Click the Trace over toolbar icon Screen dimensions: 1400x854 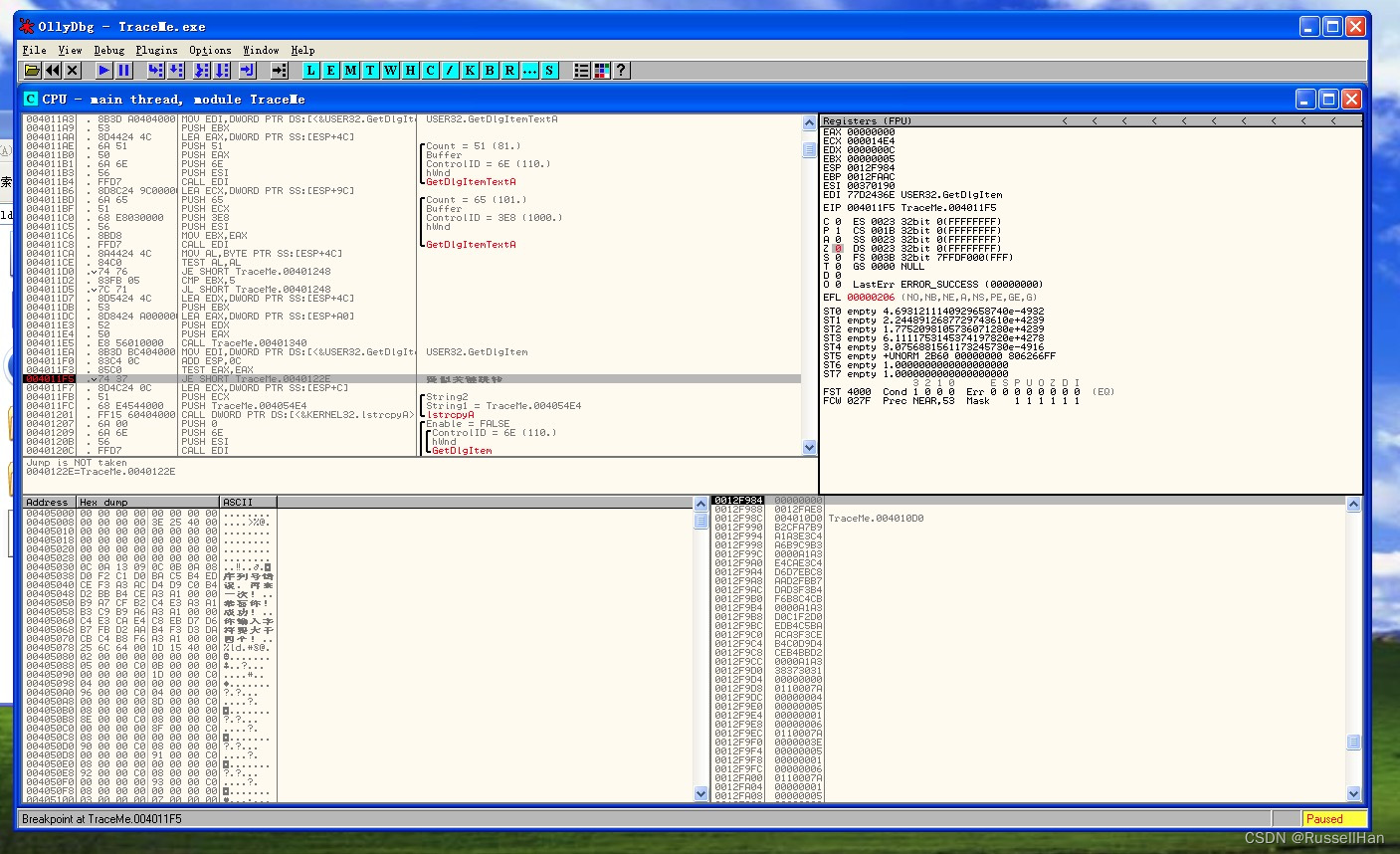click(x=221, y=71)
